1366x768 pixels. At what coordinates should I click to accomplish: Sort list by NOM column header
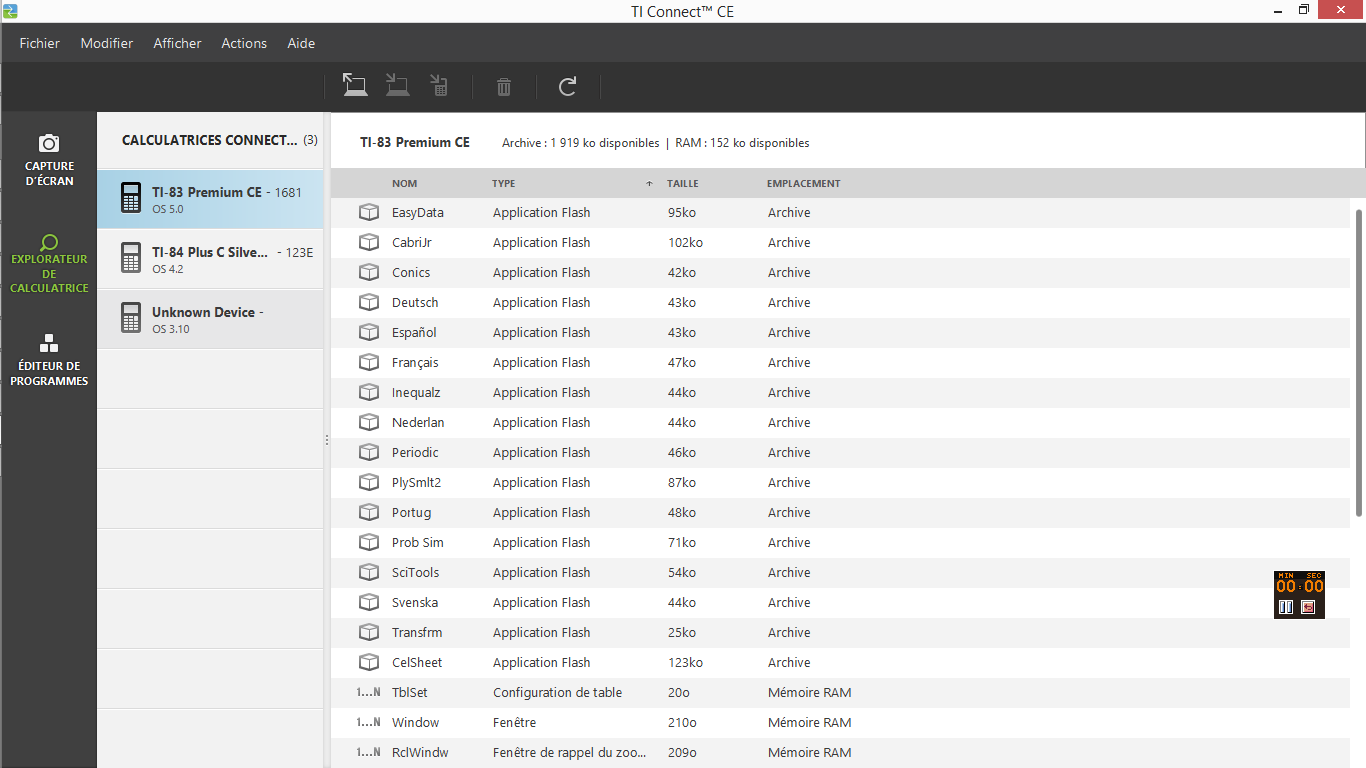405,183
